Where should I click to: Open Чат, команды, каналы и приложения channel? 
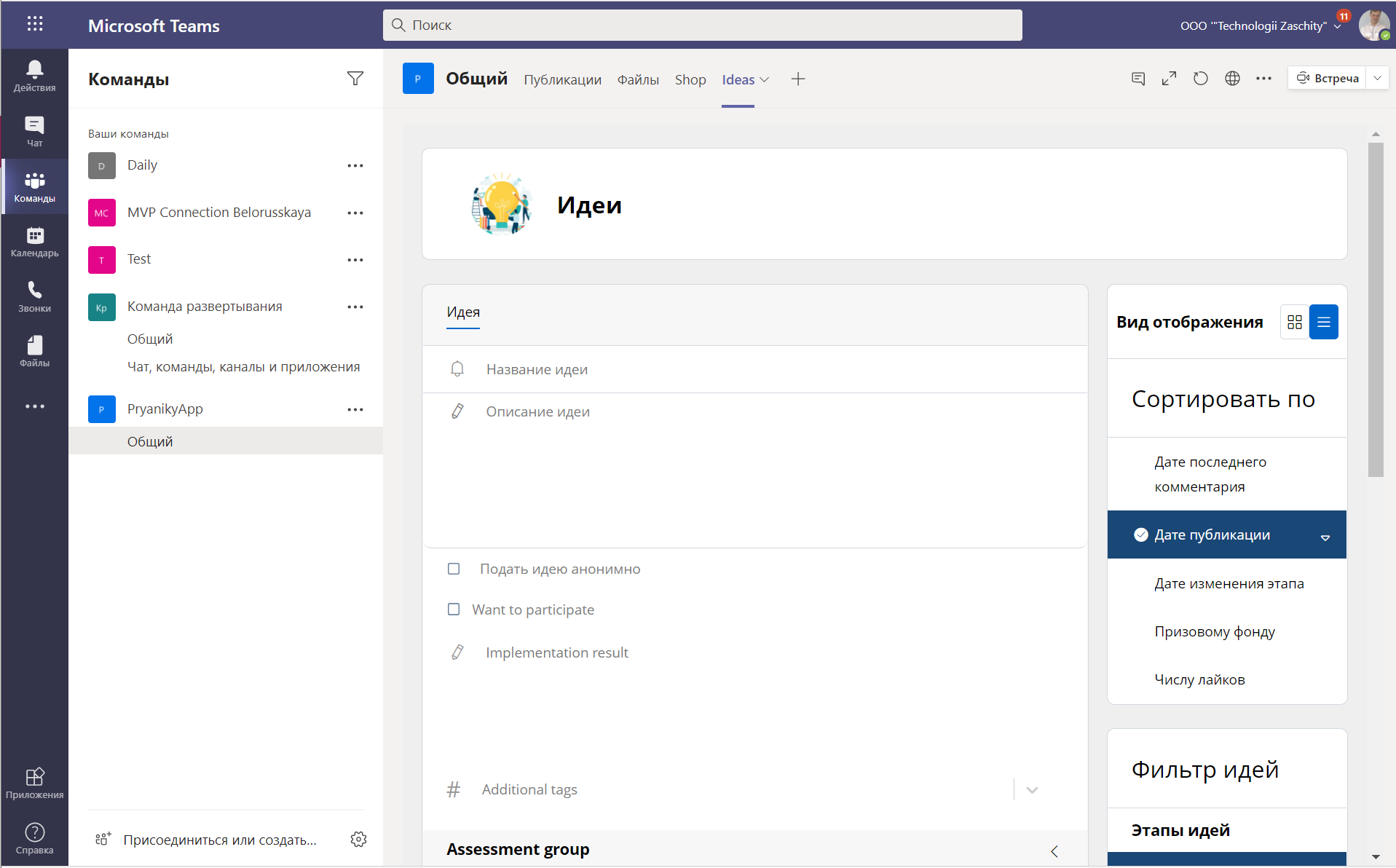[243, 366]
